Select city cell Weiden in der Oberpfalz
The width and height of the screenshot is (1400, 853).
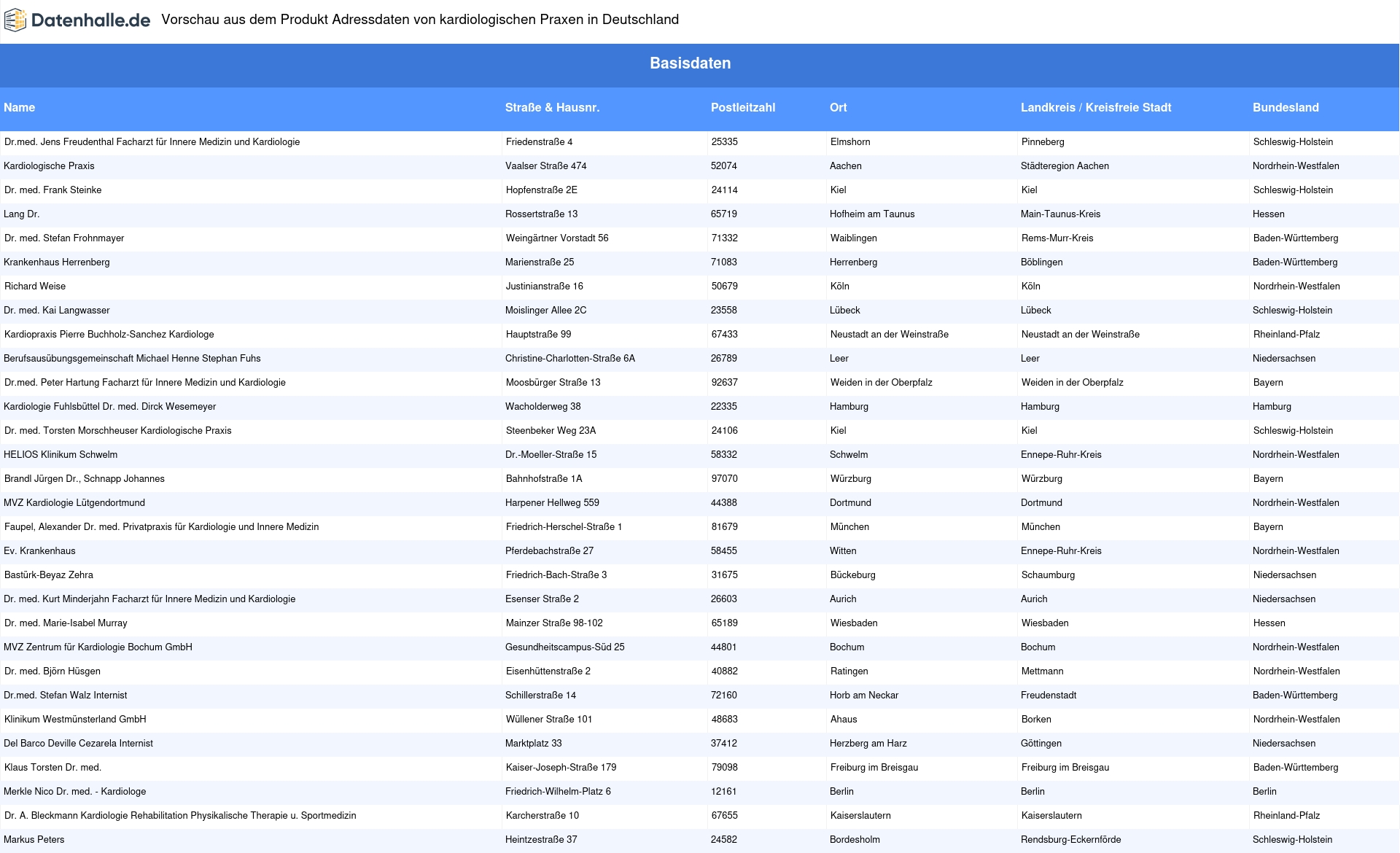pyautogui.click(x=881, y=383)
